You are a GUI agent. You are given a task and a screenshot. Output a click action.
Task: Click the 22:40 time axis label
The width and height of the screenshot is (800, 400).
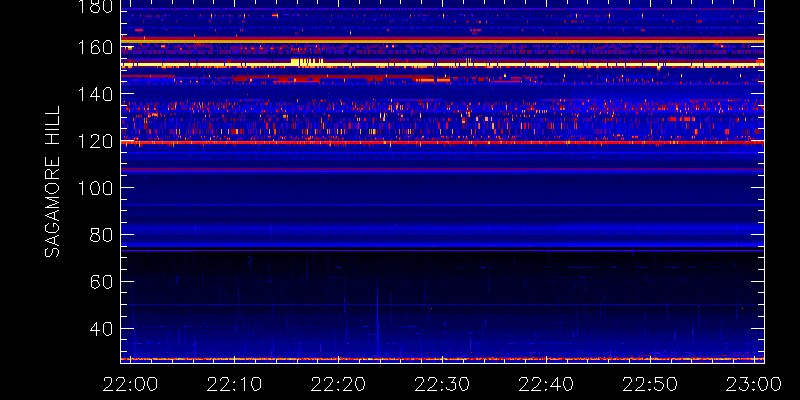pyautogui.click(x=546, y=384)
